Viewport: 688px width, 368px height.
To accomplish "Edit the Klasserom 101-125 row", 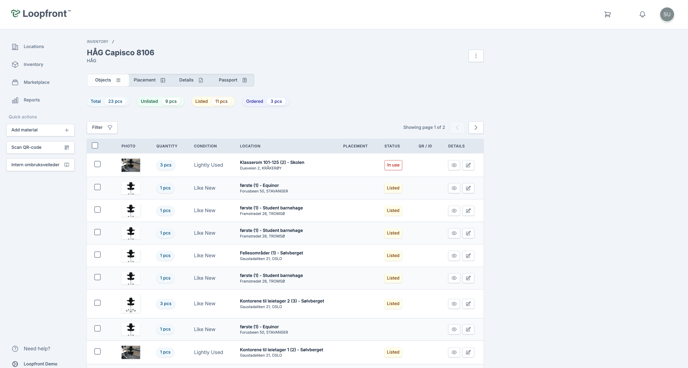I will pyautogui.click(x=468, y=165).
